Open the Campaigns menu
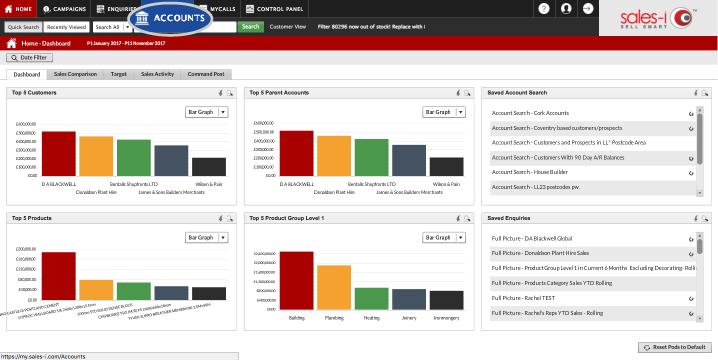This screenshot has height=360, width=718. point(64,9)
